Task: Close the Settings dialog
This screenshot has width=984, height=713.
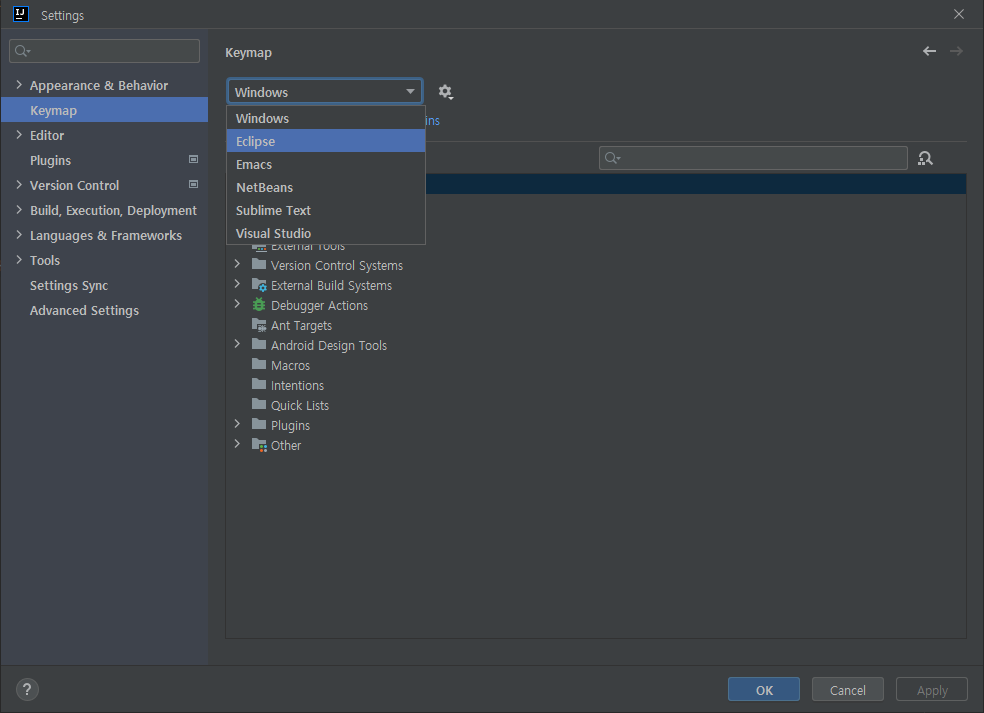Action: coord(958,14)
